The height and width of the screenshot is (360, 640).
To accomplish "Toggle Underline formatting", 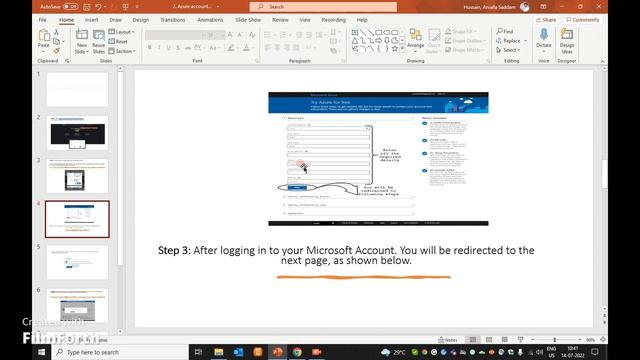I will [169, 48].
